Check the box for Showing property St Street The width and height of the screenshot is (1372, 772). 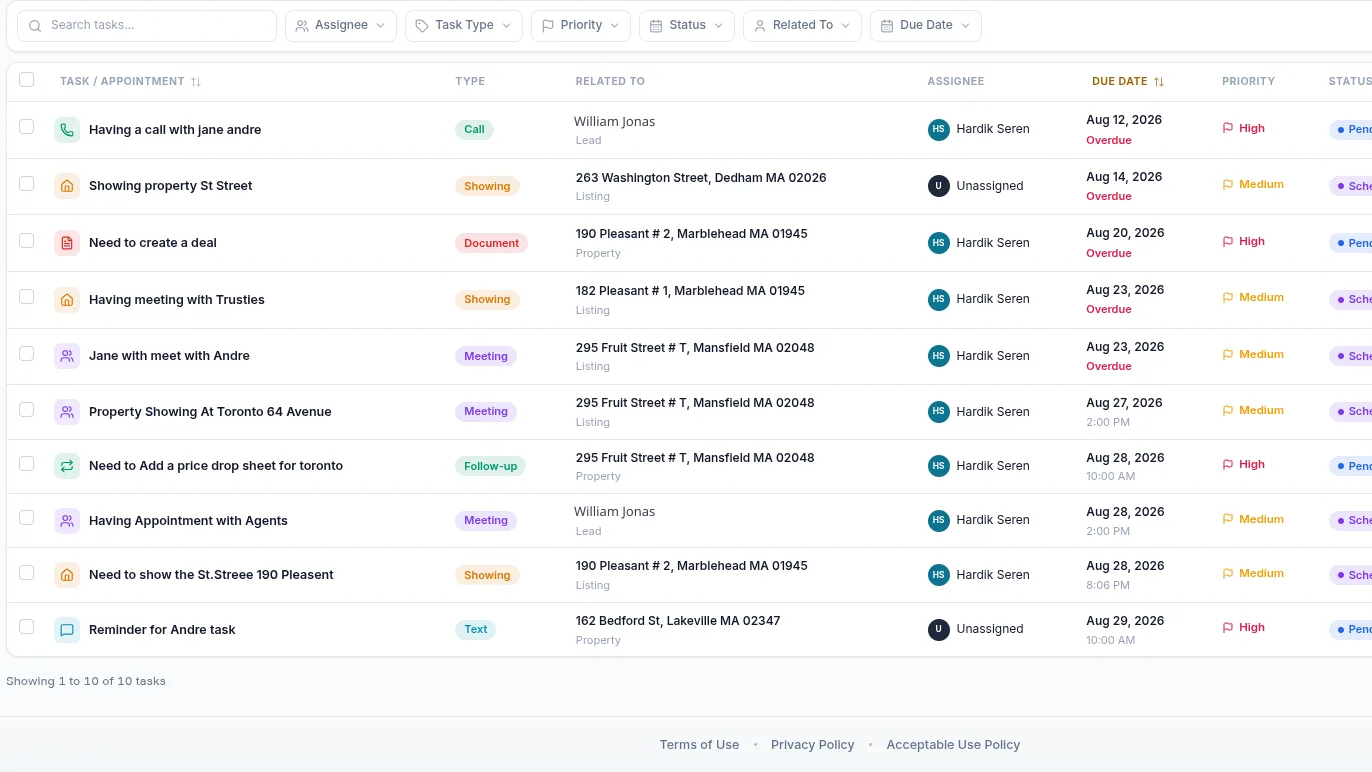coord(27,184)
